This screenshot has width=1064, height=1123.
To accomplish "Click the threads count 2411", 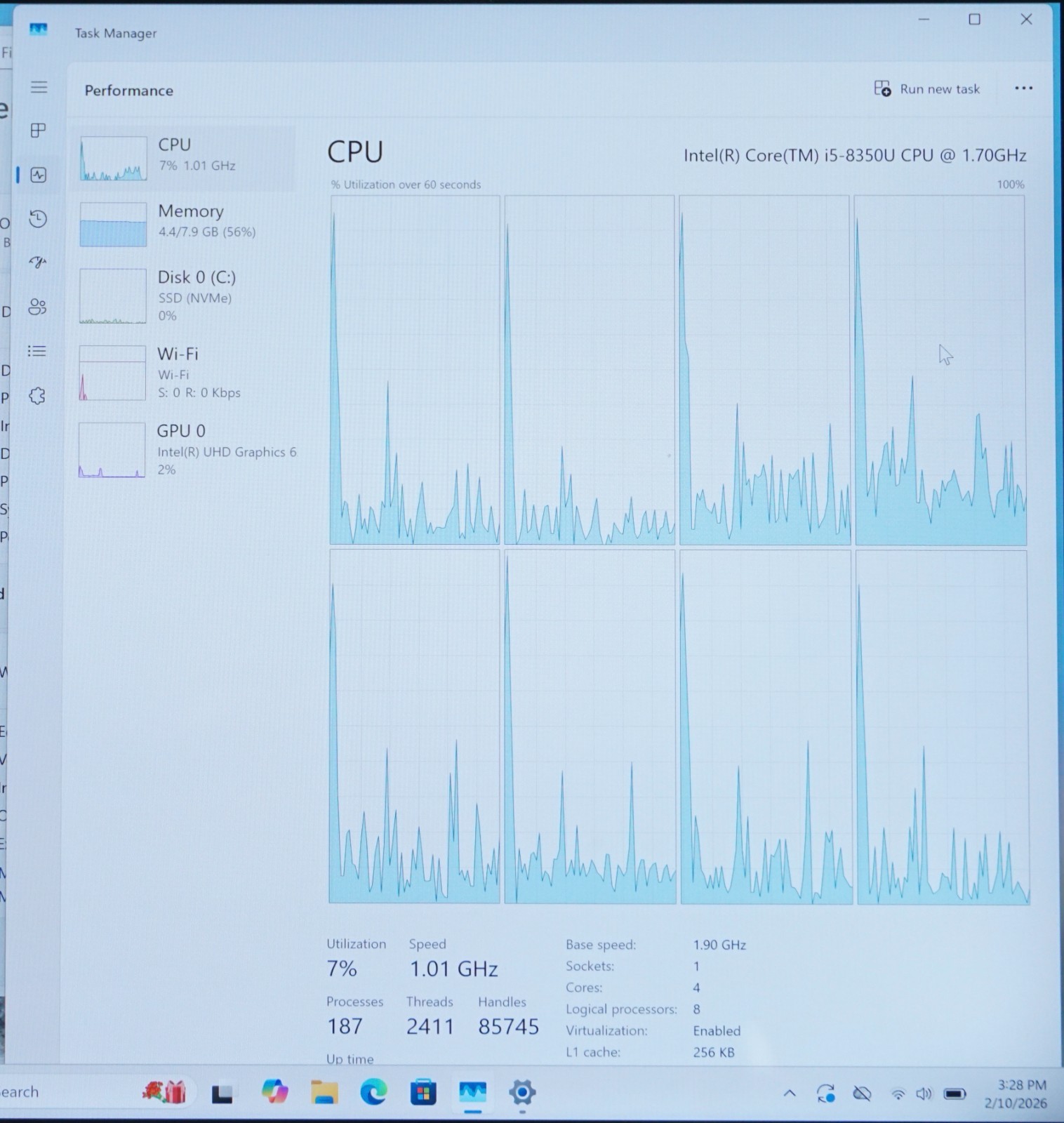I will [x=430, y=1027].
